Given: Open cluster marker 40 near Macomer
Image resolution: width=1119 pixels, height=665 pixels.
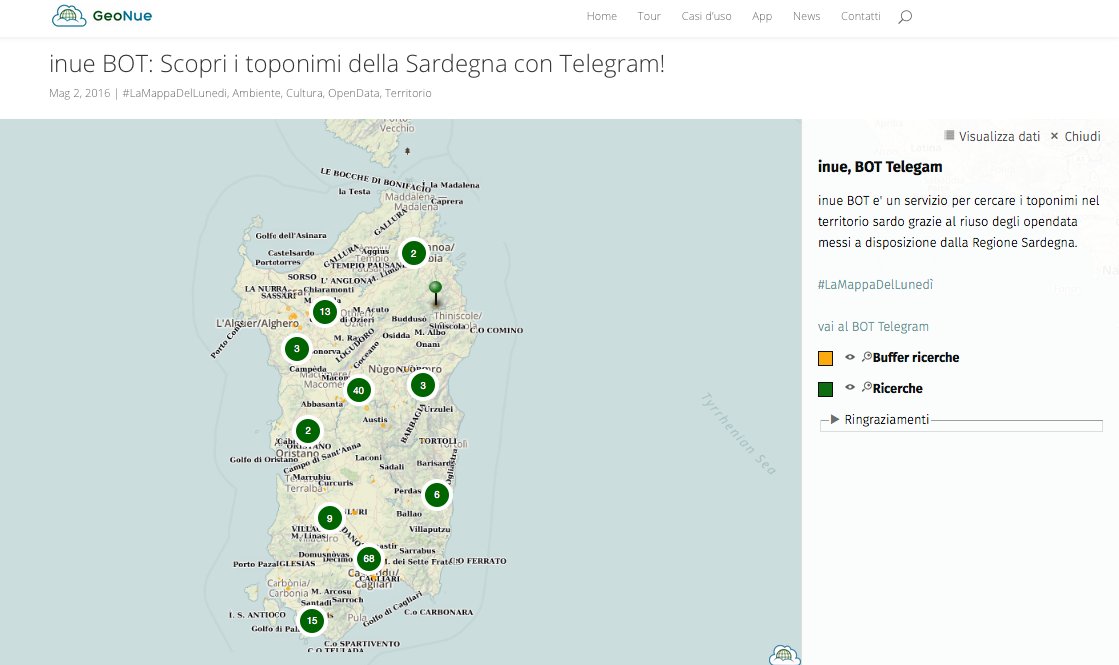Looking at the screenshot, I should (359, 390).
